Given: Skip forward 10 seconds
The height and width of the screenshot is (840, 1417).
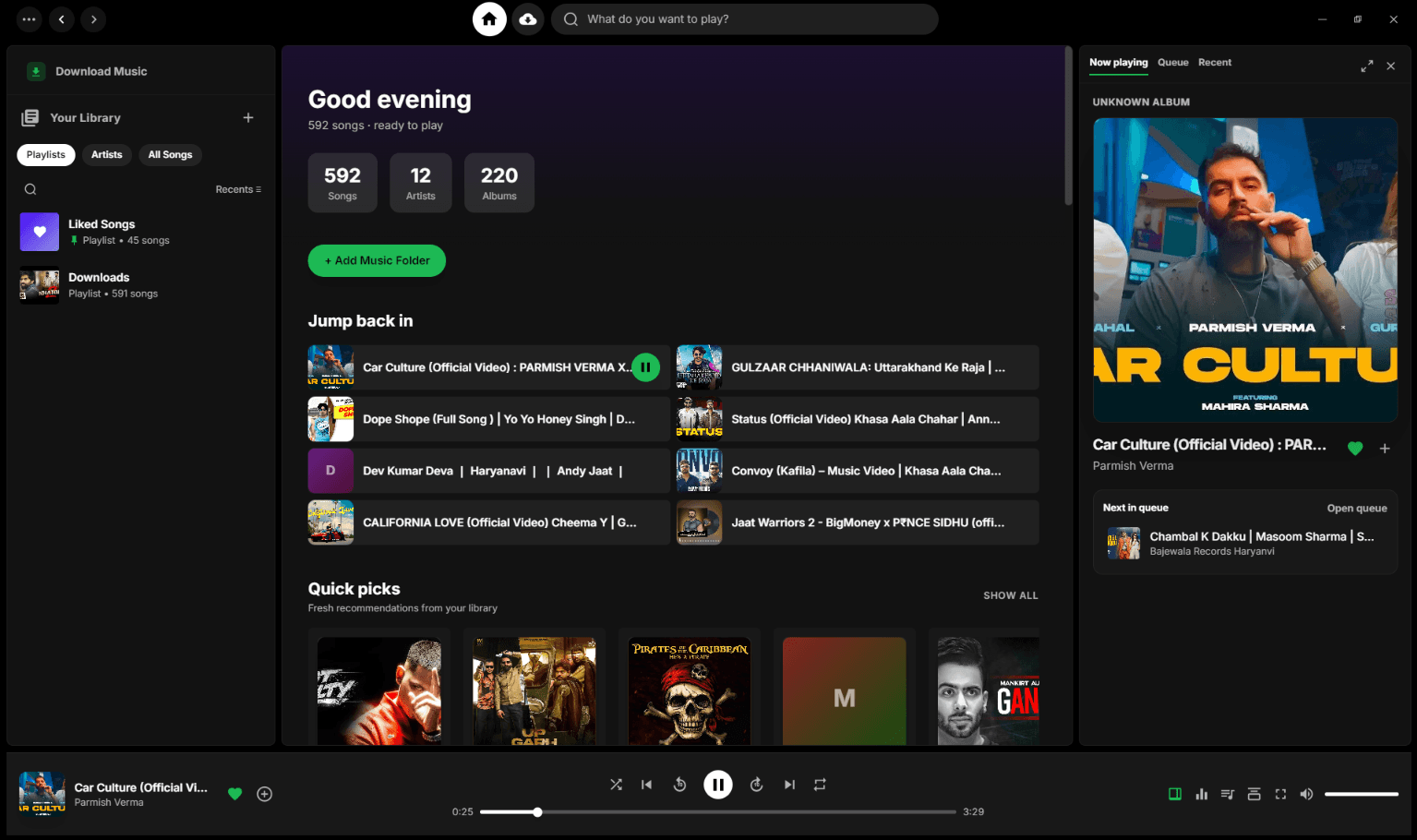Looking at the screenshot, I should click(756, 785).
